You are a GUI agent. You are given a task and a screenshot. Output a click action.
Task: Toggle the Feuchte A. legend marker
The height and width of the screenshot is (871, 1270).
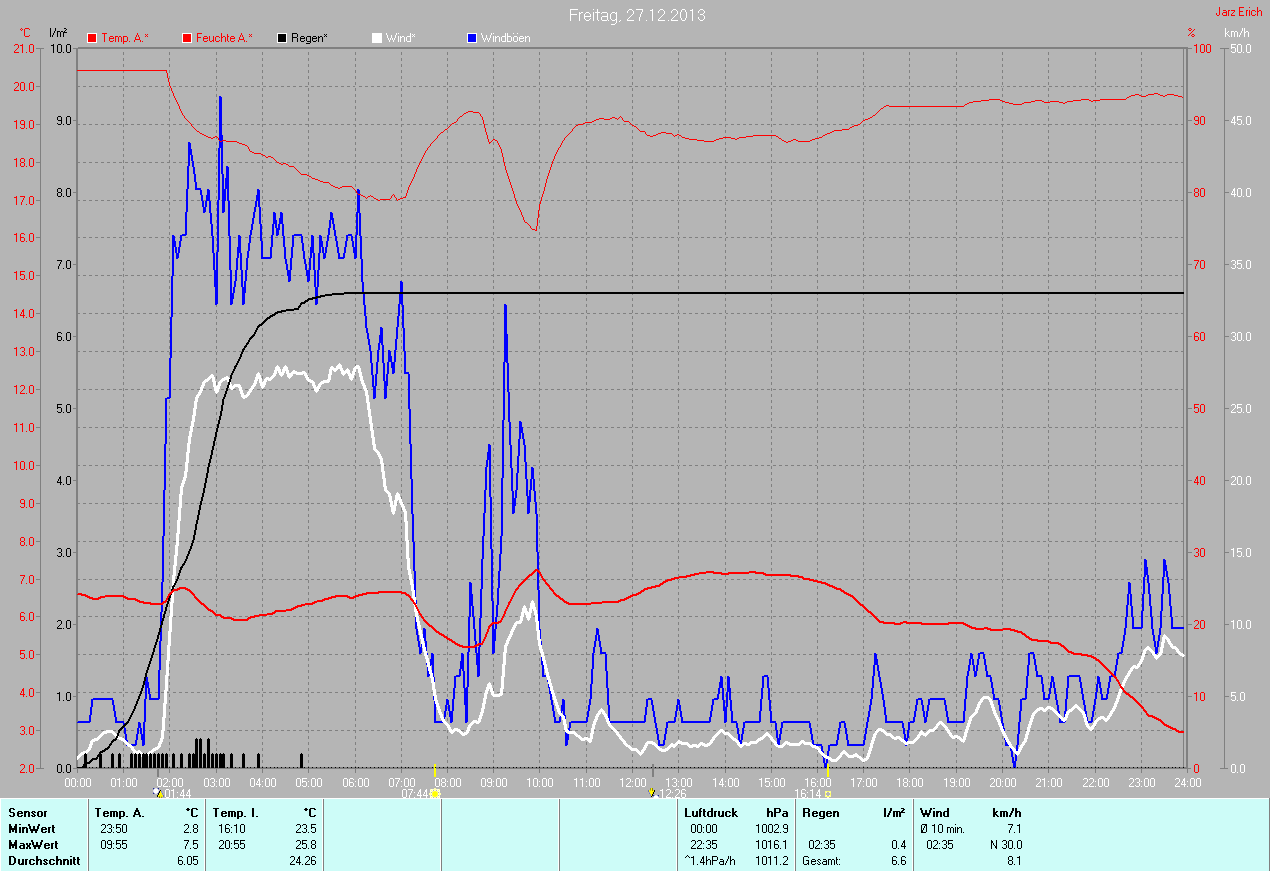pyautogui.click(x=187, y=38)
